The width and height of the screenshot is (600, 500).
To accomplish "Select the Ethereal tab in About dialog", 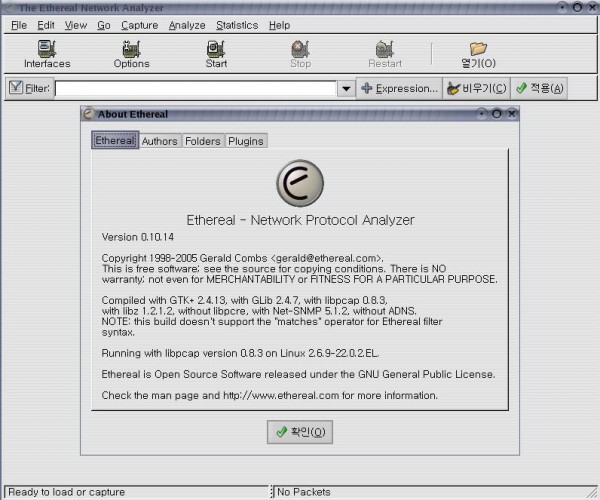I will tap(115, 140).
